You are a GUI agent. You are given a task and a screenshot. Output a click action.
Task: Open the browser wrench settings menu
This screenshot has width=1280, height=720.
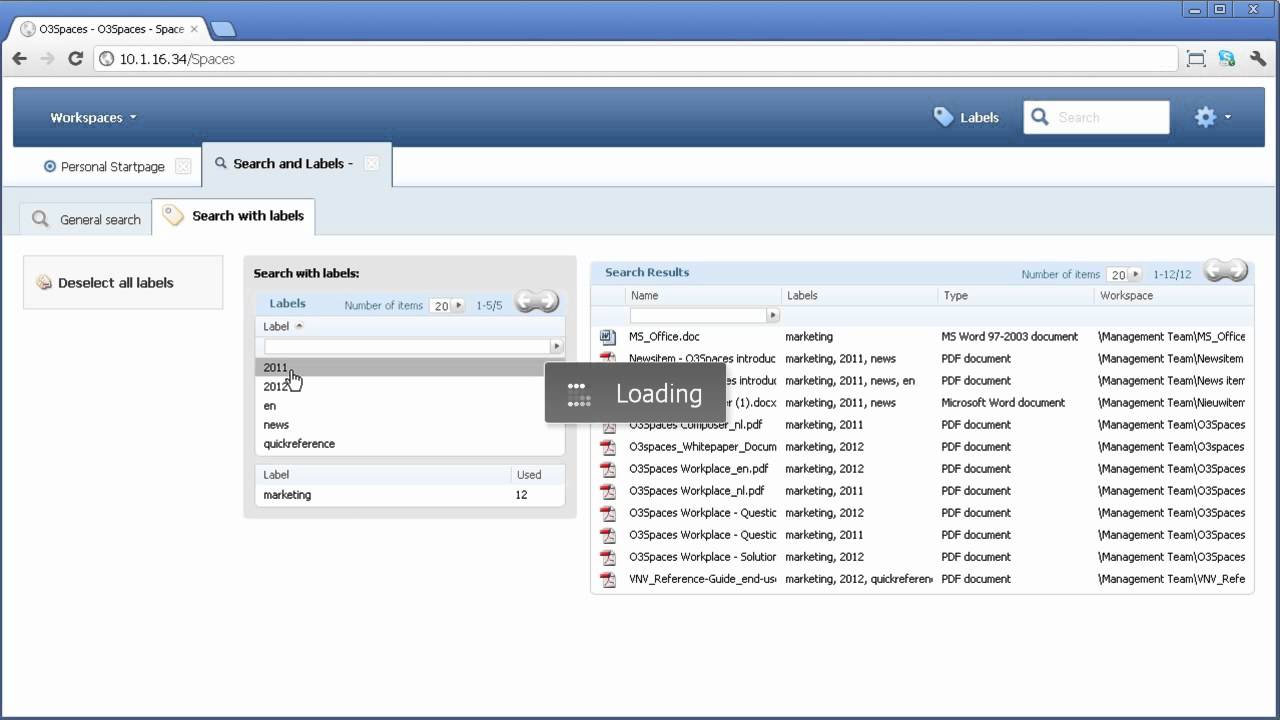1258,59
